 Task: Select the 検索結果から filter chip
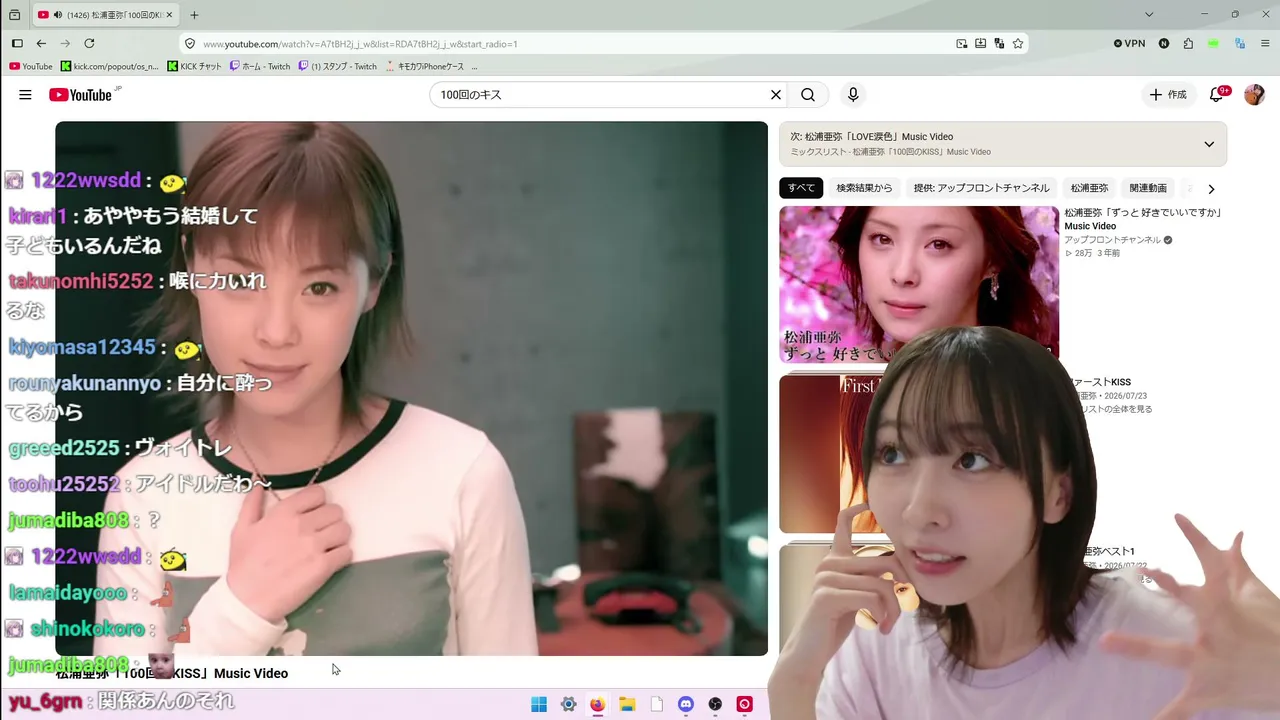pyautogui.click(x=864, y=188)
